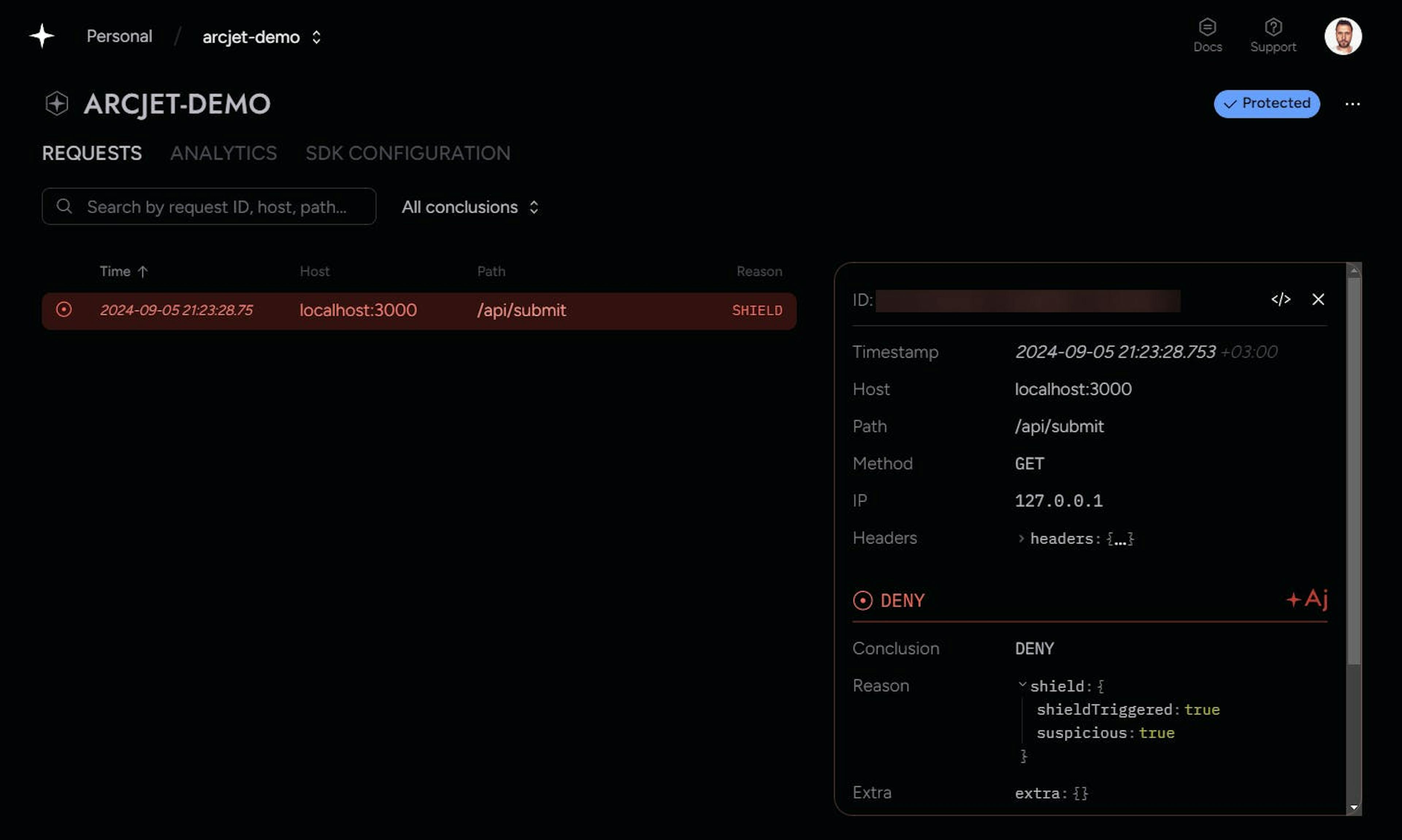Open the All conclusions filter dropdown
Image resolution: width=1402 pixels, height=840 pixels.
[x=470, y=207]
